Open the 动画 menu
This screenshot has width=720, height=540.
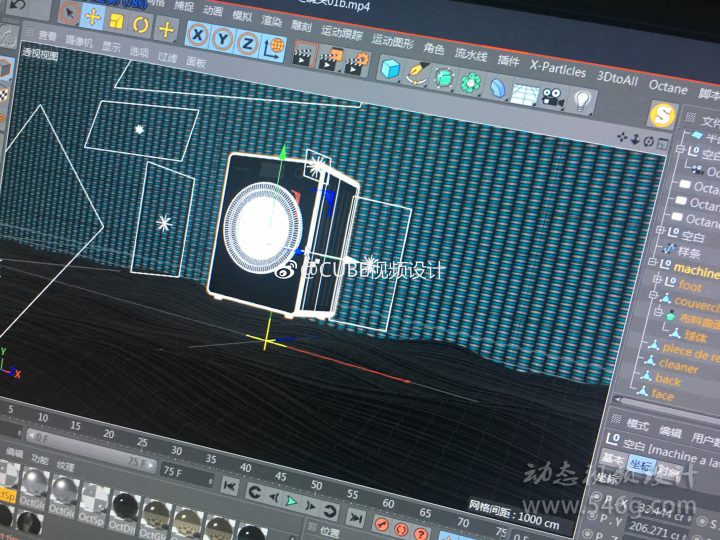(213, 10)
